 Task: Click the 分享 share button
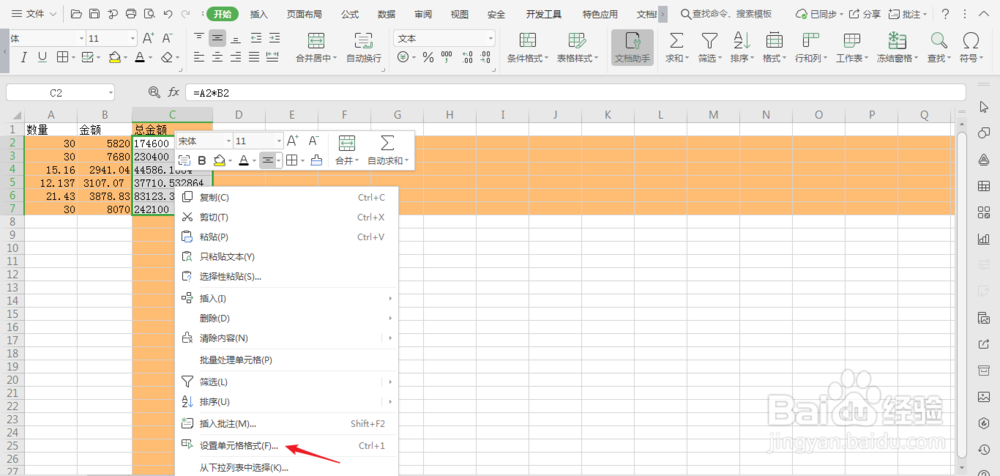click(x=865, y=14)
